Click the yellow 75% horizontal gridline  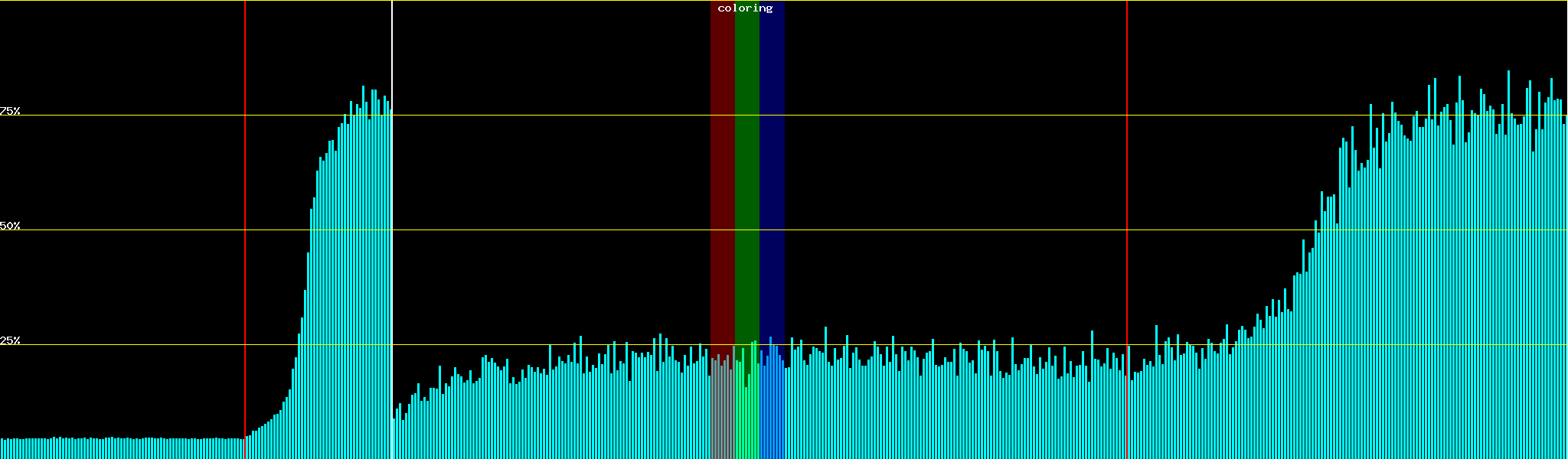click(x=919, y=116)
